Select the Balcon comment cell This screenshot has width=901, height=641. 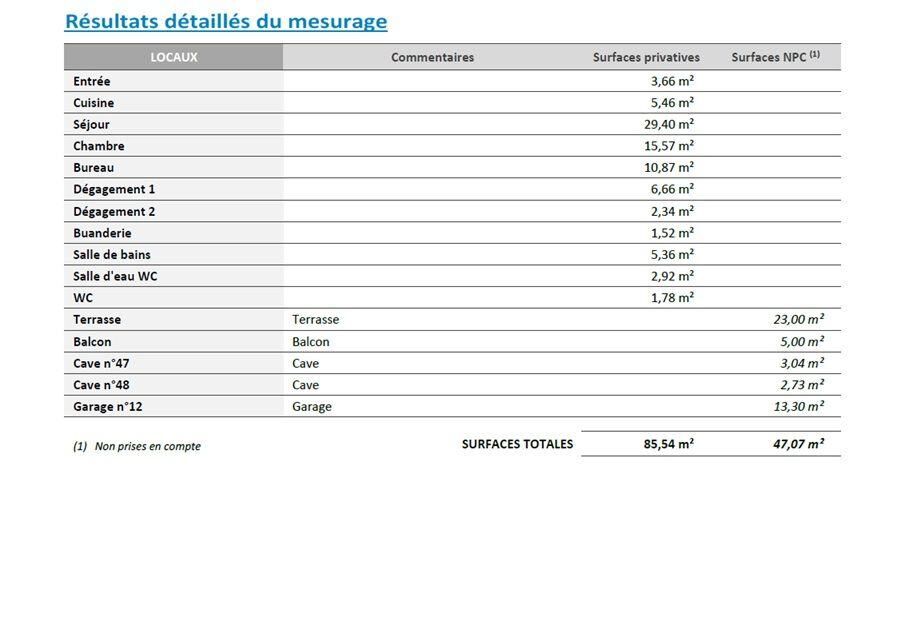311,342
